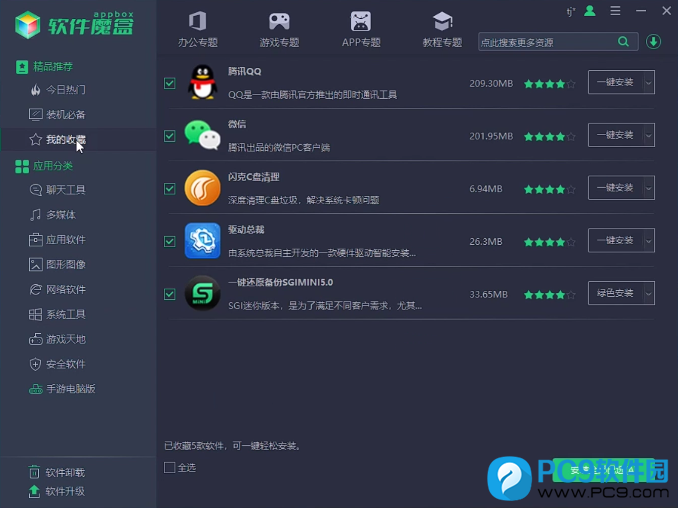Click 绿色安装 for SGIMINI5.0
The image size is (678, 508).
[616, 293]
